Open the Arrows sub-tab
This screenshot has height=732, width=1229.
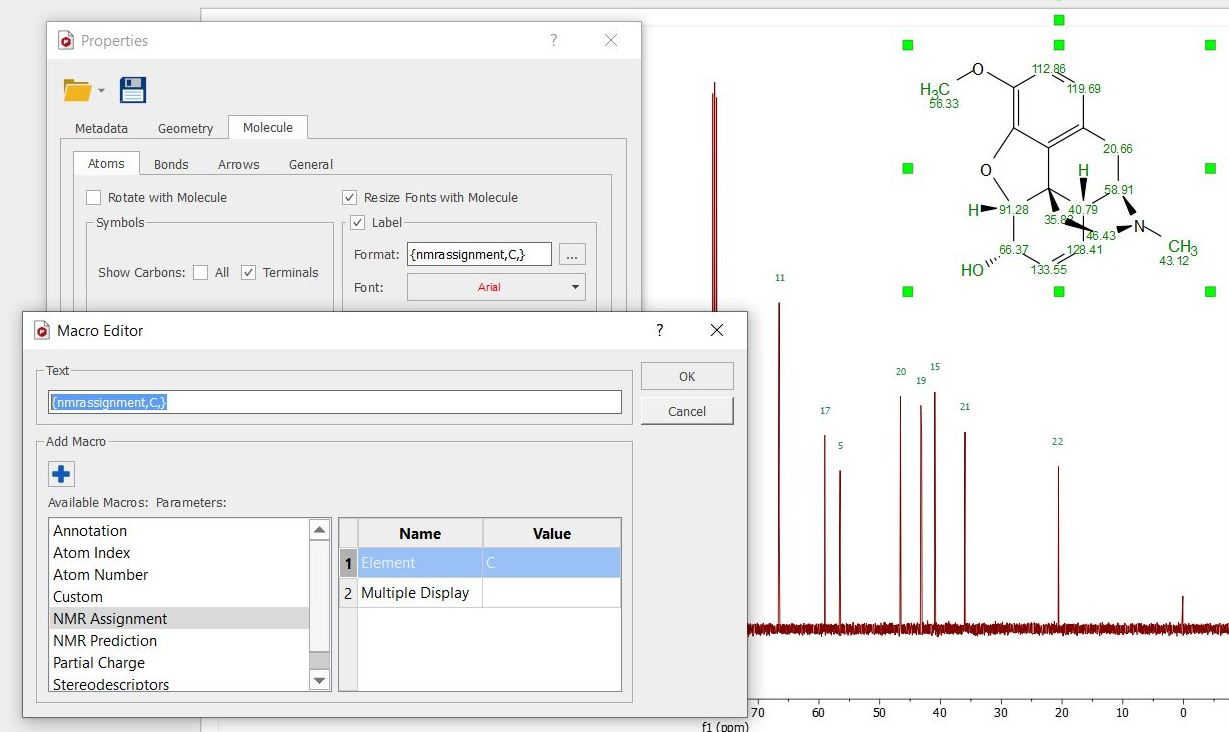[x=238, y=164]
